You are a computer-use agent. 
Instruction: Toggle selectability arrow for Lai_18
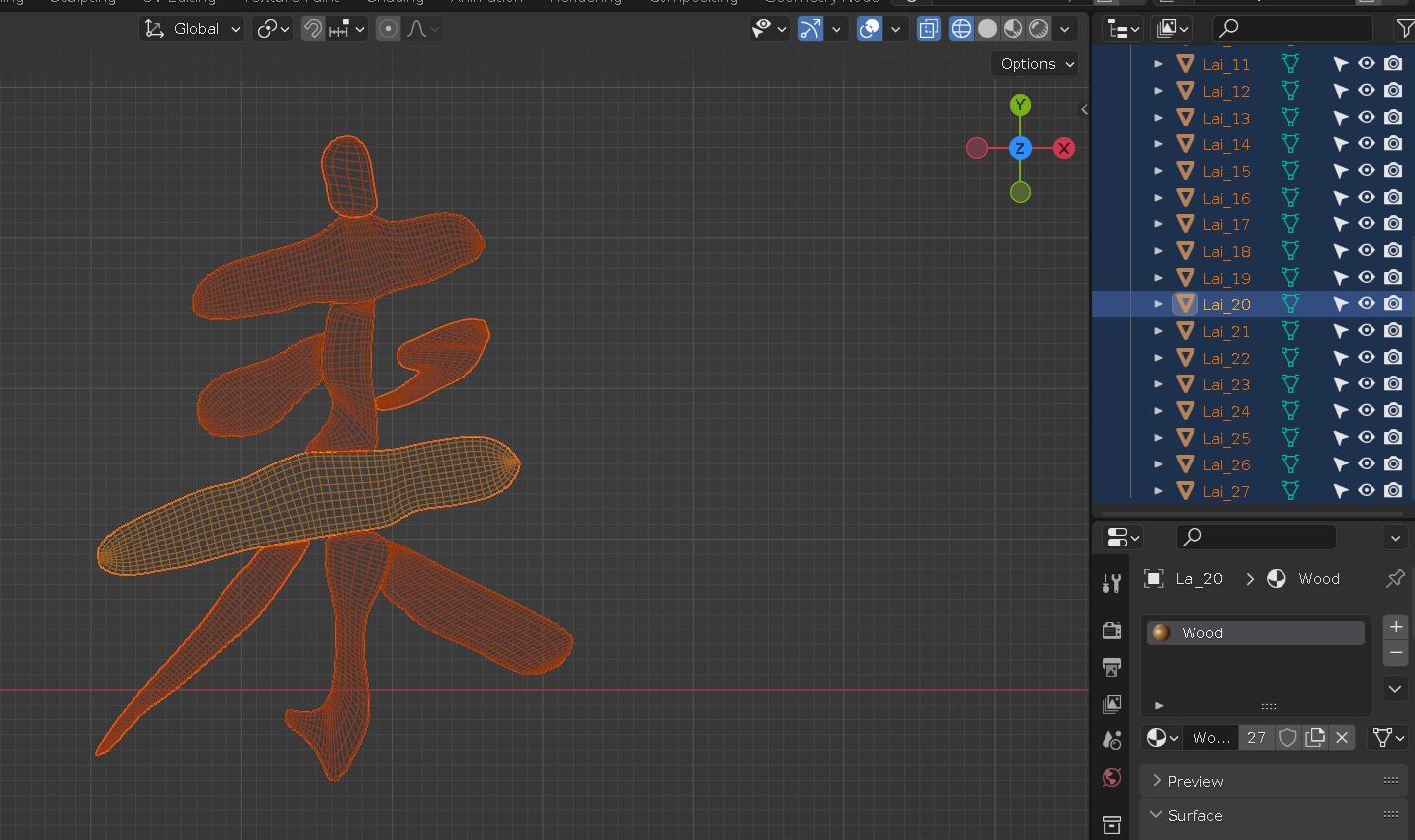(x=1340, y=251)
